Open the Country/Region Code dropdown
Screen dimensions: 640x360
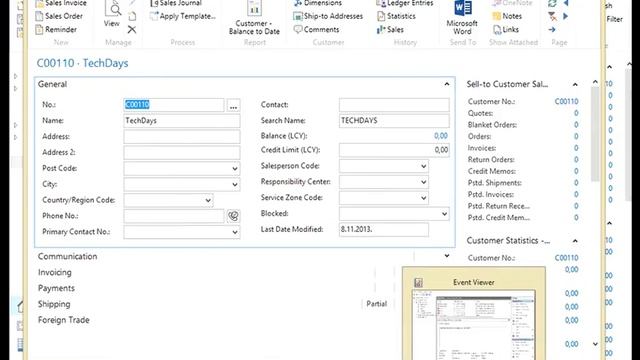pyautogui.click(x=208, y=200)
